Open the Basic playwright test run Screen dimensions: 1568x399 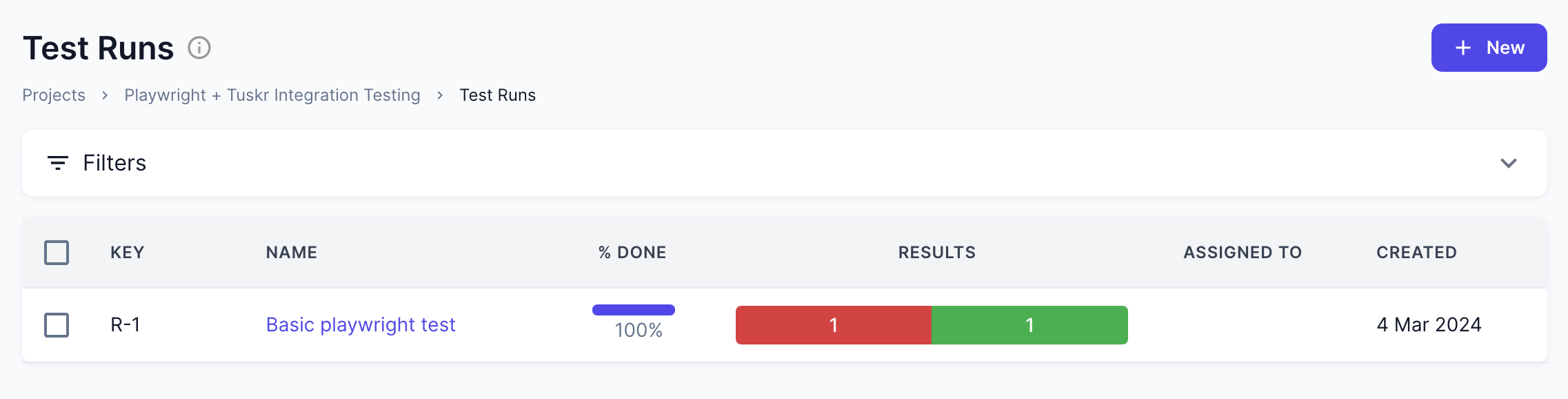tap(361, 324)
